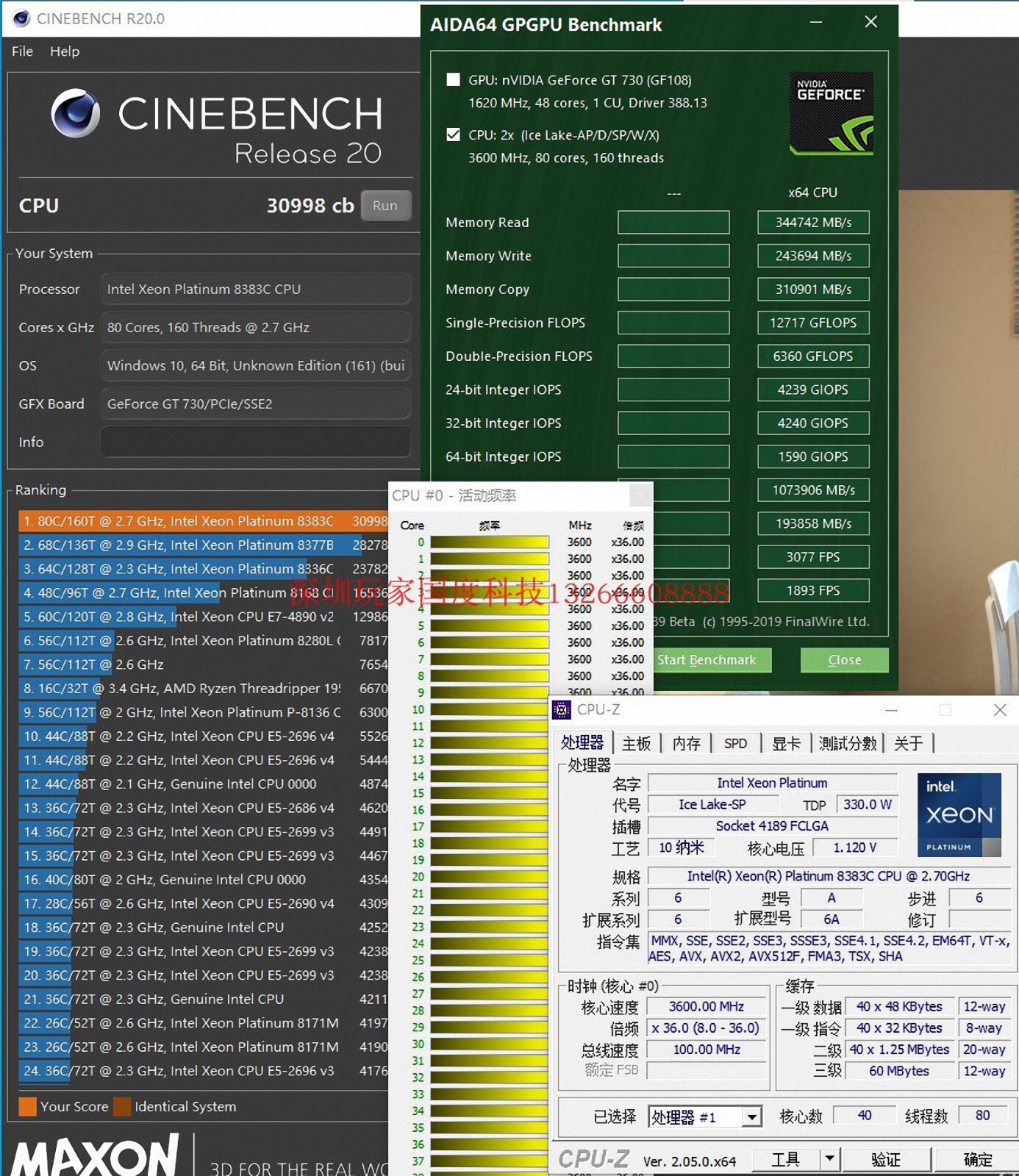
Task: Close the AIDA64 GPGPU Benchmark window
Action: [871, 22]
